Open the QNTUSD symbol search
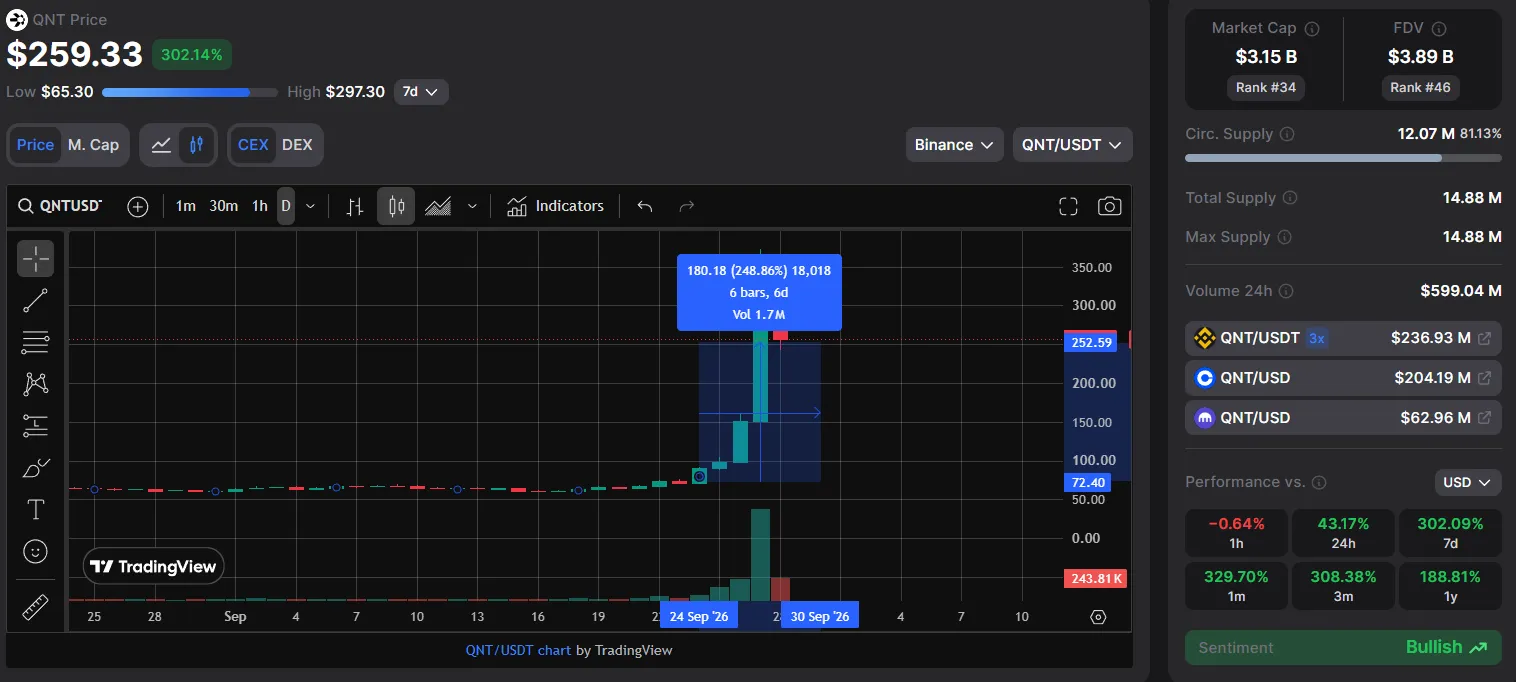 pos(61,206)
